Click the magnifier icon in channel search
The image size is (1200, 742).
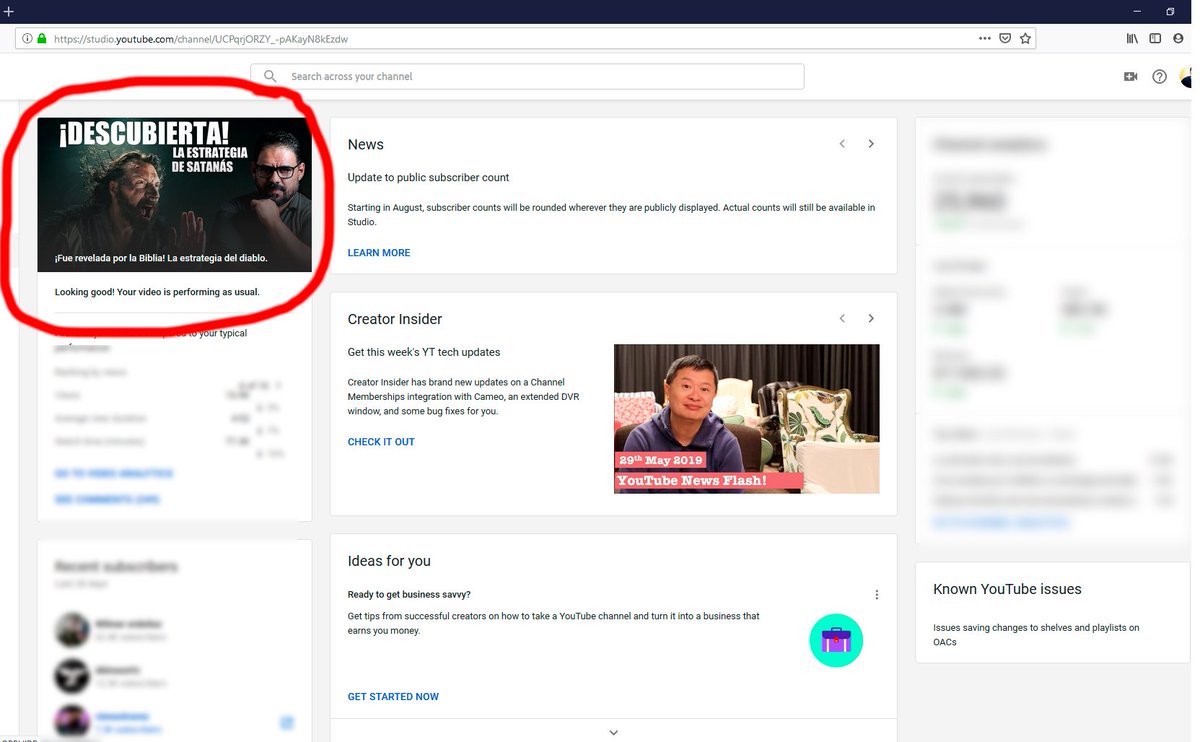[270, 76]
